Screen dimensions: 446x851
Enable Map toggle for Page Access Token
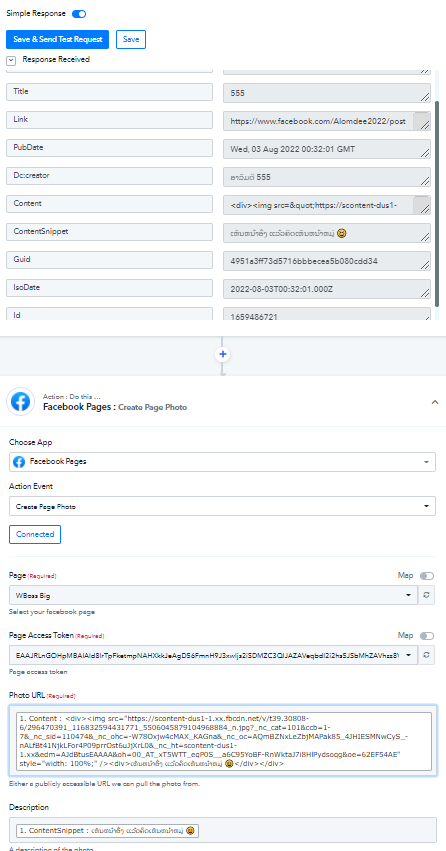point(426,636)
